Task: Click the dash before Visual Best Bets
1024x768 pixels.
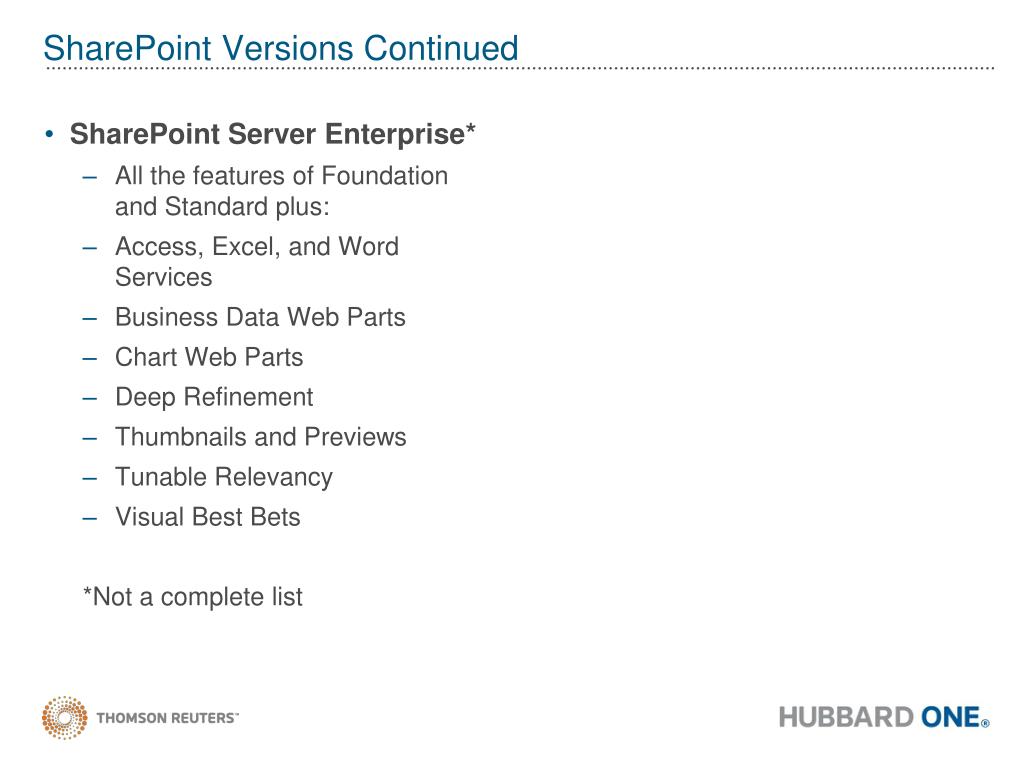Action: pos(91,518)
